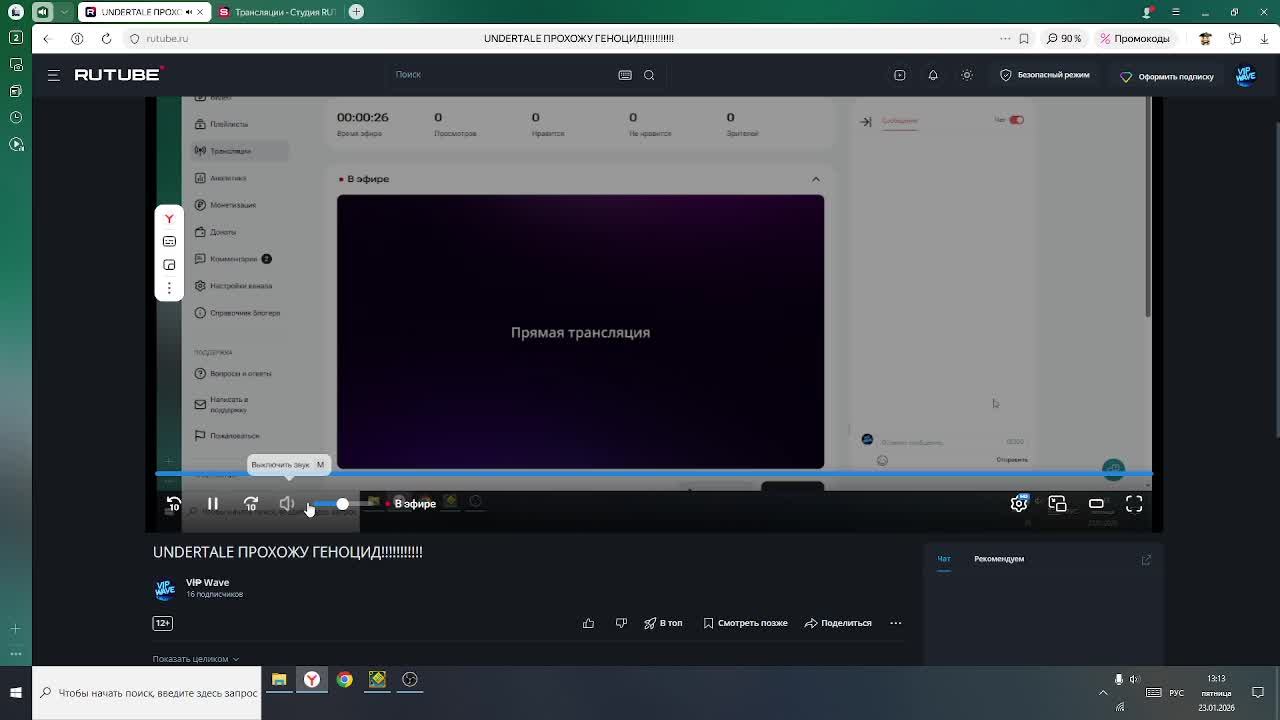Toggle light/dark theme icon
Image resolution: width=1280 pixels, height=720 pixels.
tap(967, 75)
